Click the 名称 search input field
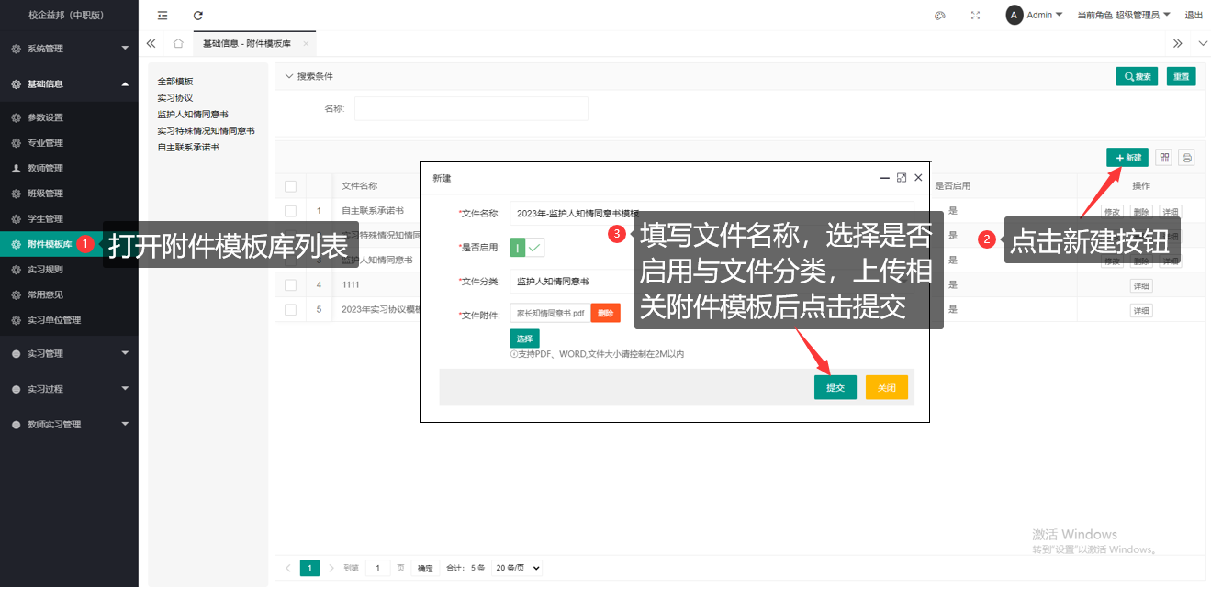 point(471,109)
